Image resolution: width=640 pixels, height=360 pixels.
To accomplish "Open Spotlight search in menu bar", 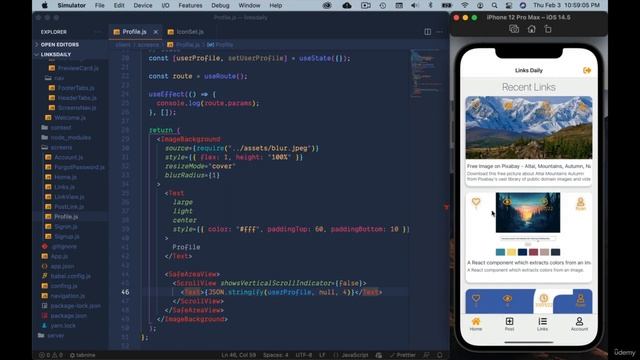I will [494, 5].
